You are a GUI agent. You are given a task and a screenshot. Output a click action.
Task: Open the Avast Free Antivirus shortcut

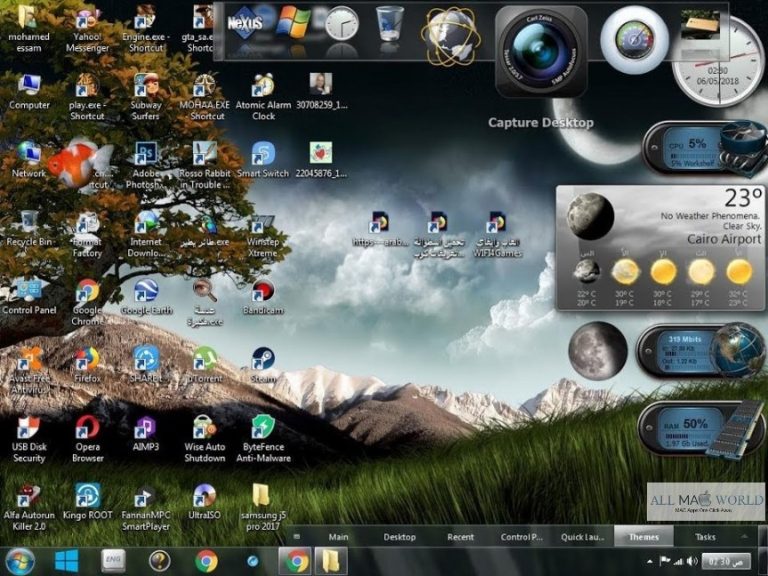click(x=29, y=359)
